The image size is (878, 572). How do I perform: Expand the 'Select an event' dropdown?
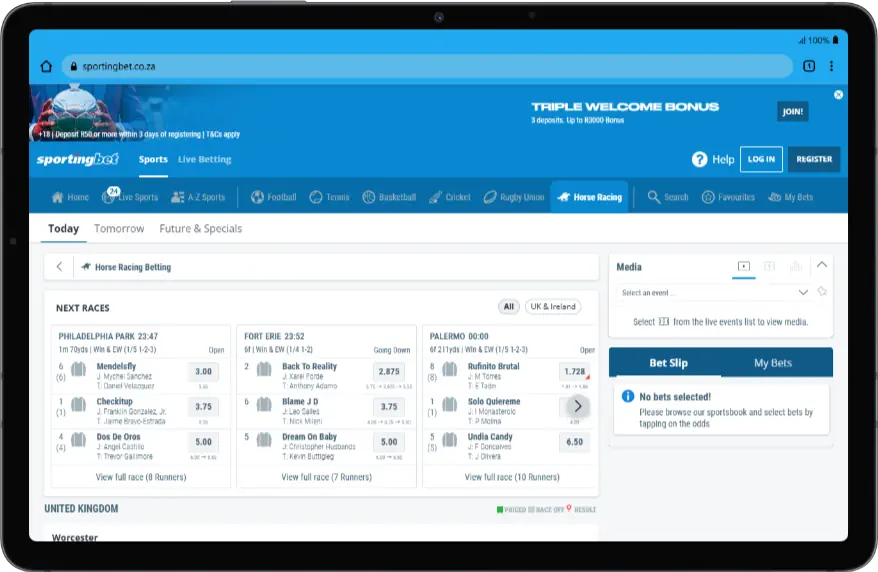803,293
